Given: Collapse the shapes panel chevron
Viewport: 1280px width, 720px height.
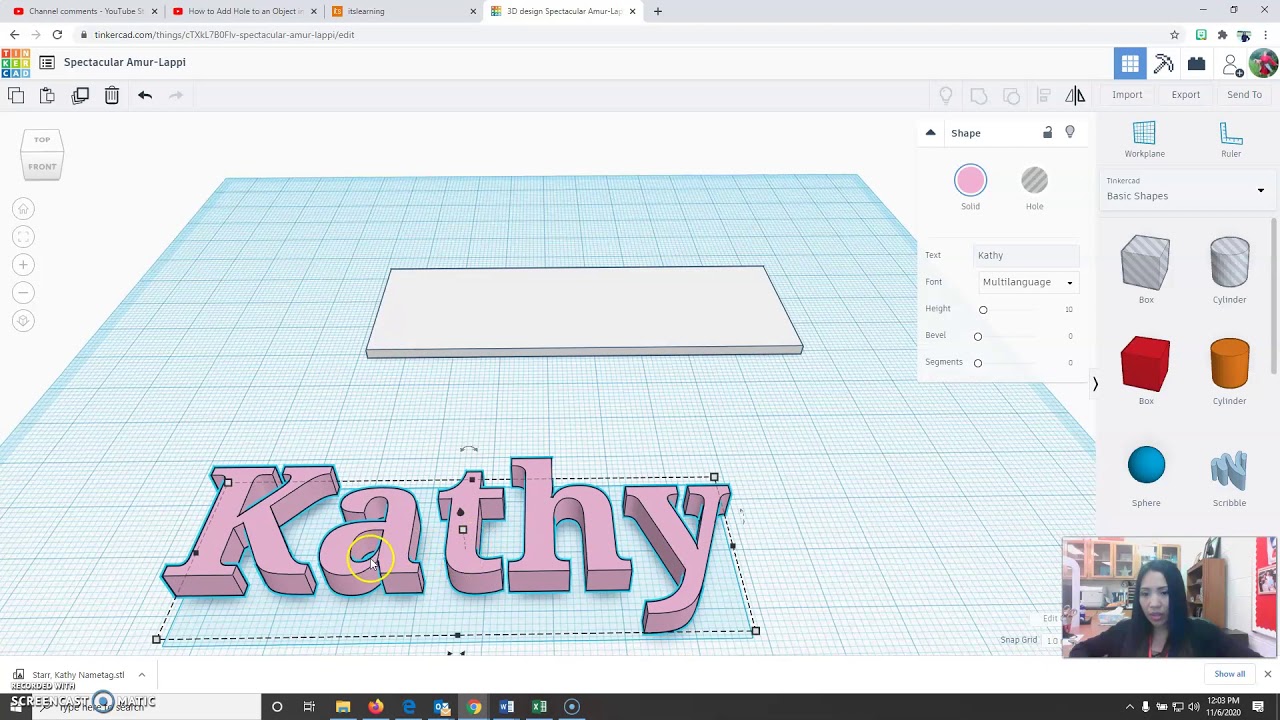Looking at the screenshot, I should click(x=1095, y=384).
